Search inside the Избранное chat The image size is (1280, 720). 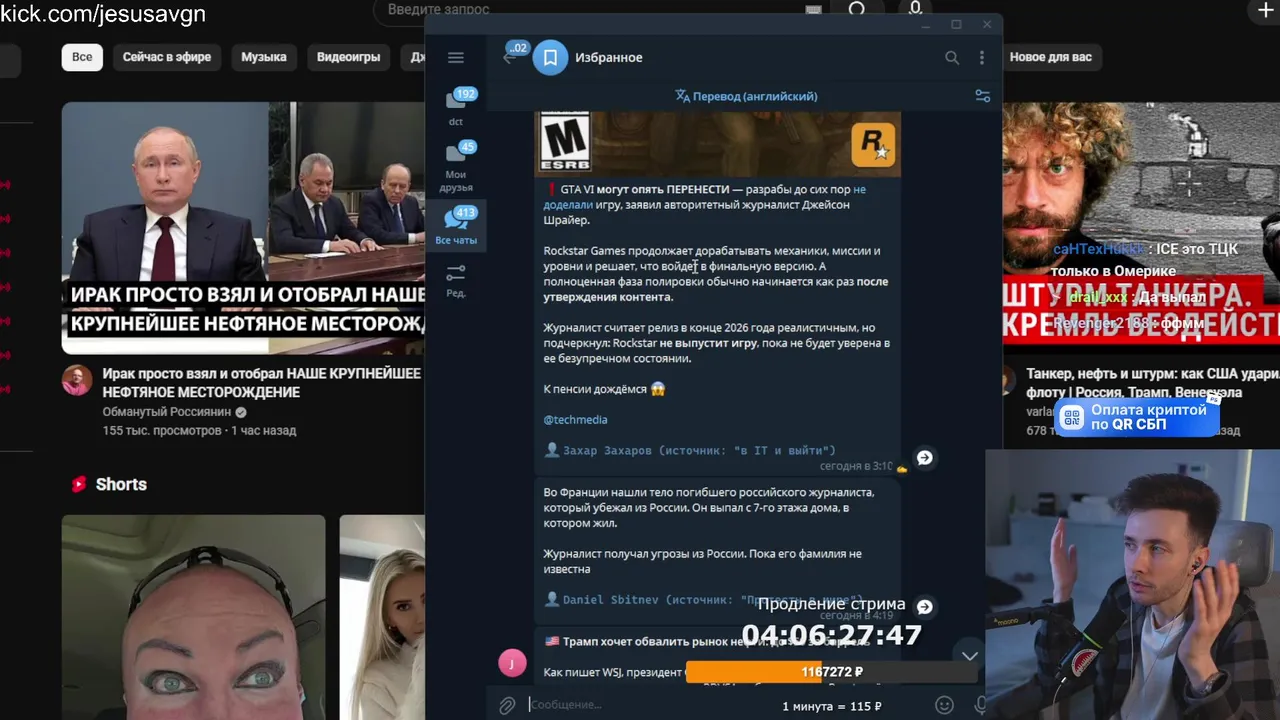pyautogui.click(x=952, y=58)
